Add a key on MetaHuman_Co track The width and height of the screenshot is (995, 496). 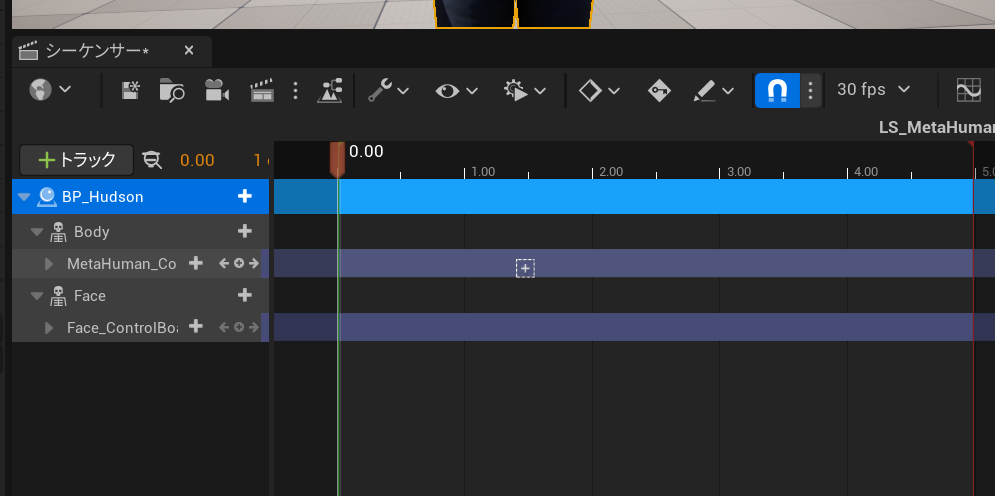click(x=239, y=264)
